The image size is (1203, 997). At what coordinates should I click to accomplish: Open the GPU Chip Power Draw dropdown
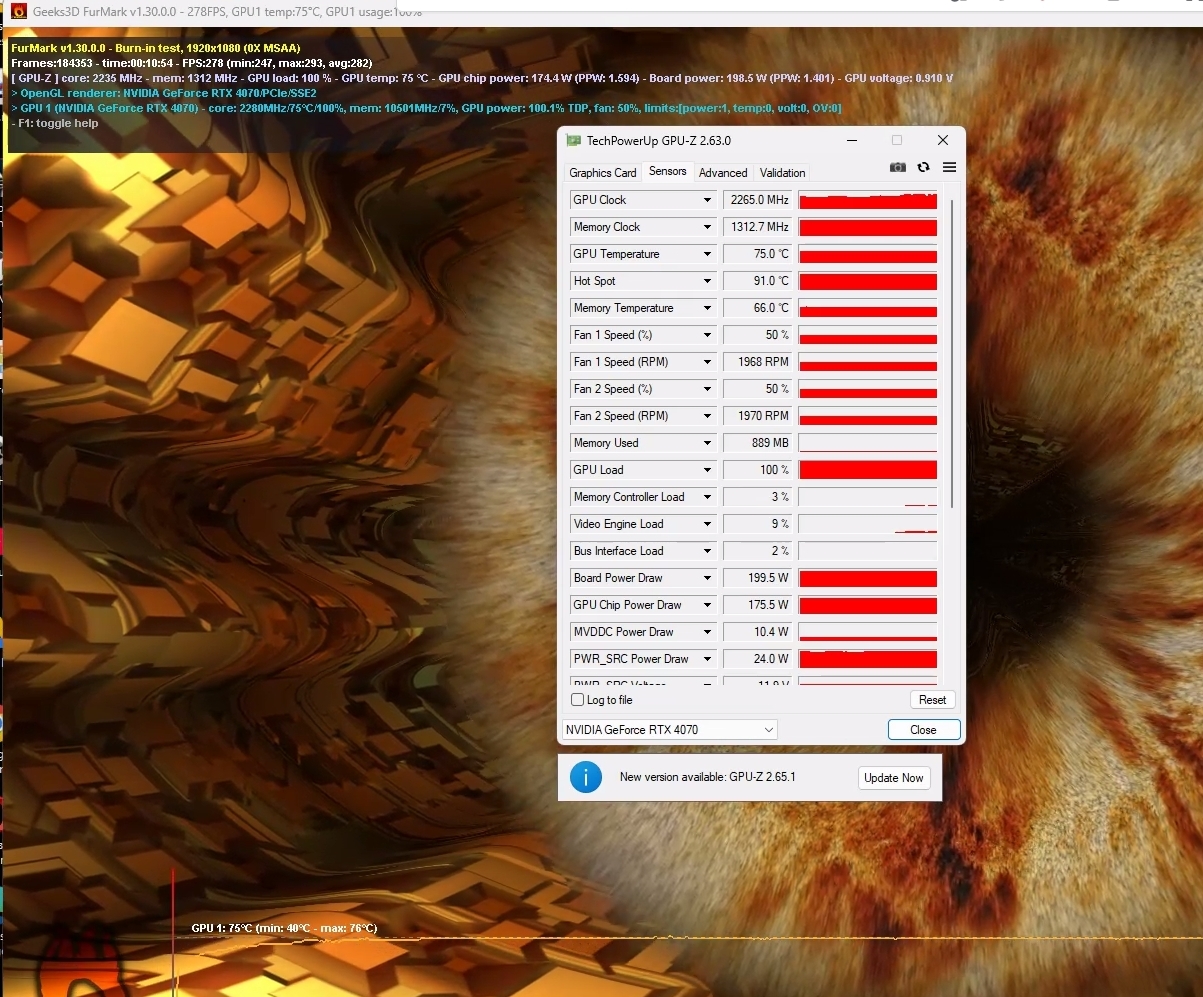point(708,605)
